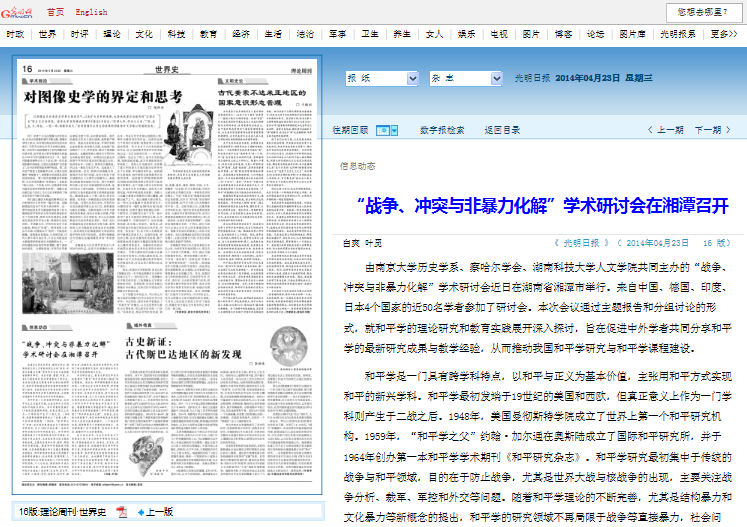Screen dimensions: 747x527
Task: Open the 科技 navigation item
Action: click(x=176, y=34)
